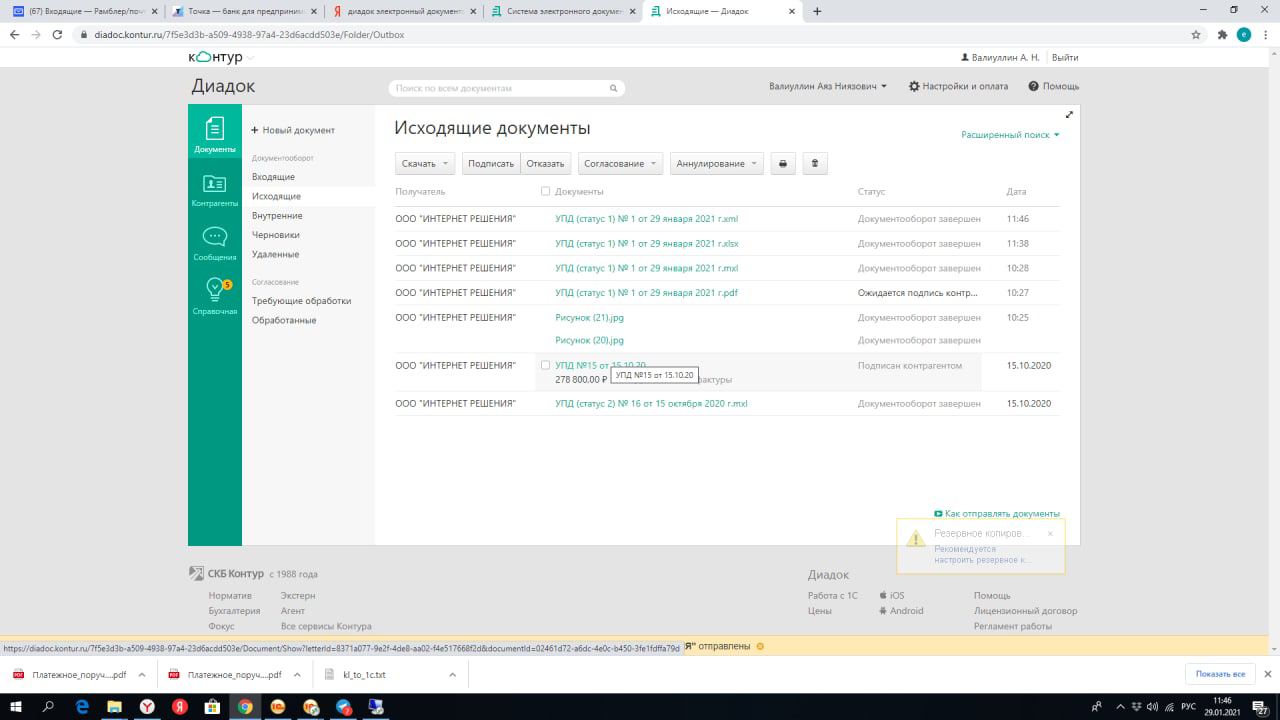
Task: Open Telegram from taskbar
Action: click(x=343, y=706)
